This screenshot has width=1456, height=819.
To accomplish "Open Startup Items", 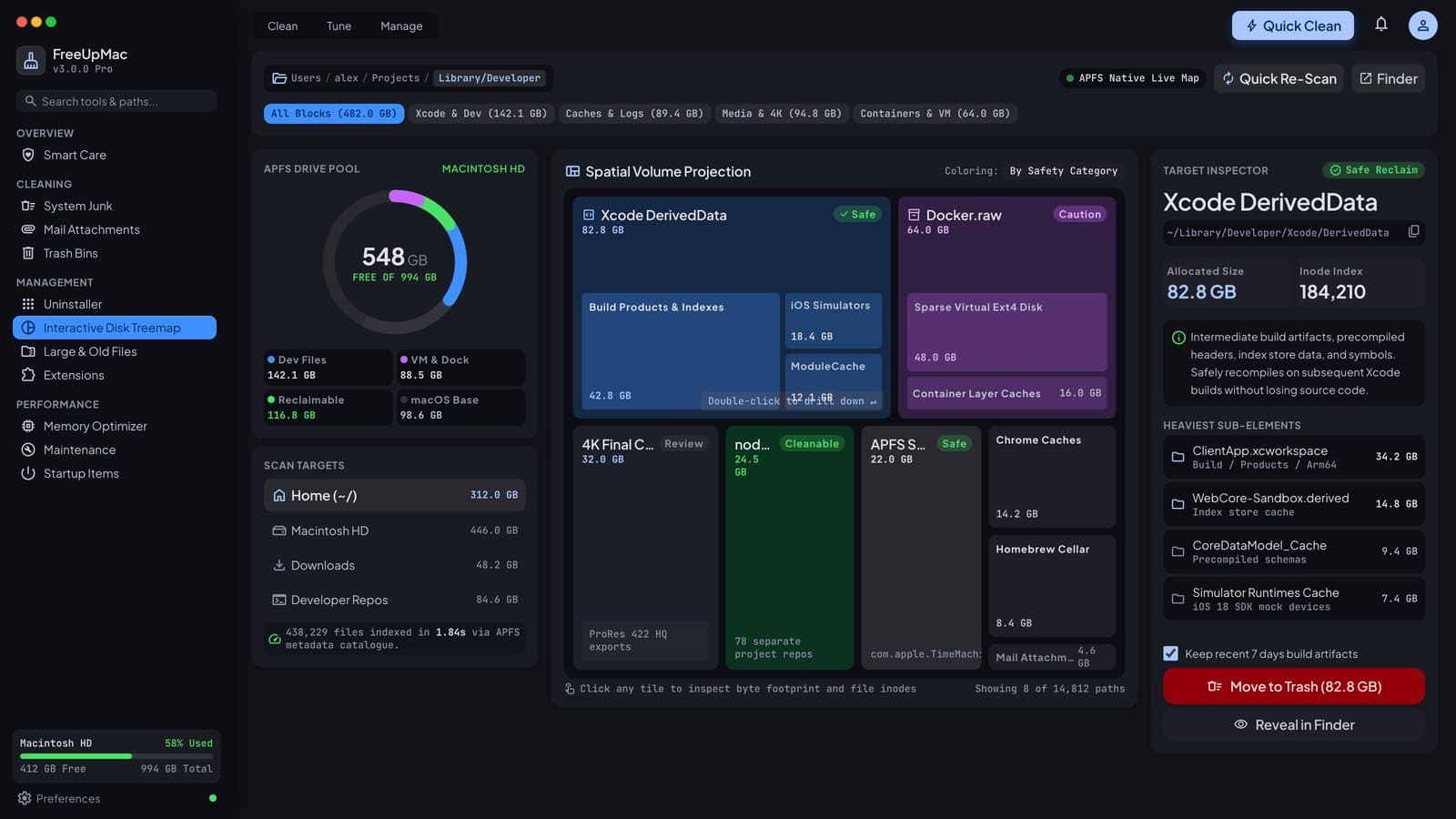I will tap(115, 473).
